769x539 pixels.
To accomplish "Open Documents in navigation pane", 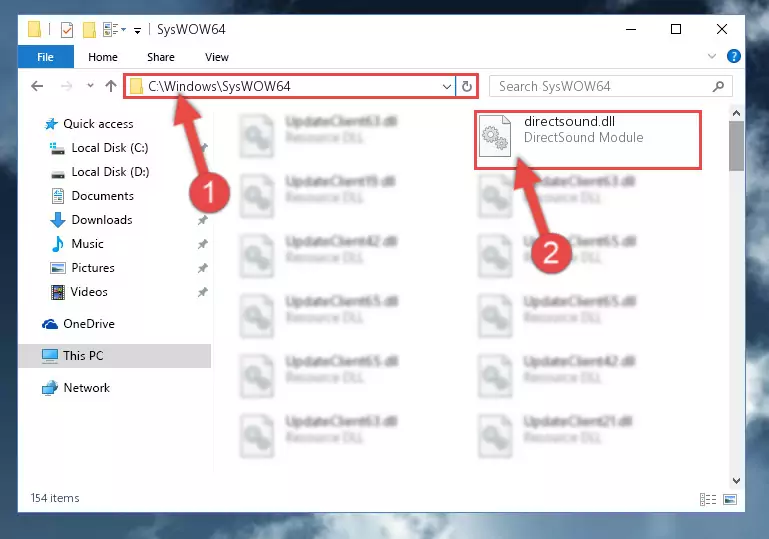I will point(103,196).
